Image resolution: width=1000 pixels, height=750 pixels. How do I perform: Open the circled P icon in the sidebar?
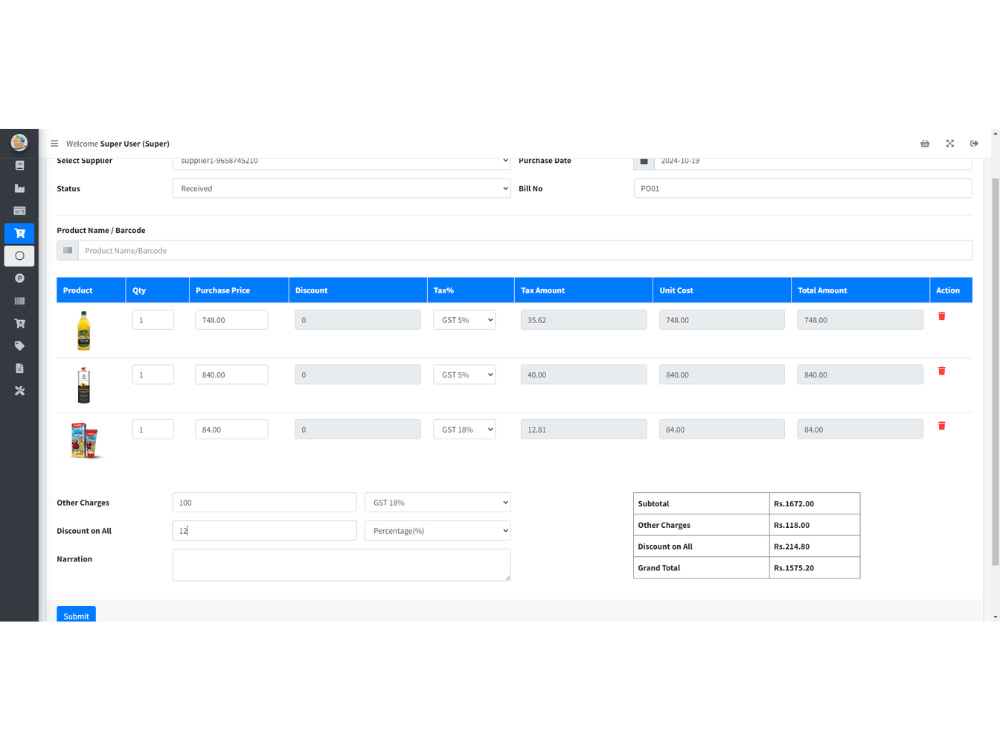point(19,278)
